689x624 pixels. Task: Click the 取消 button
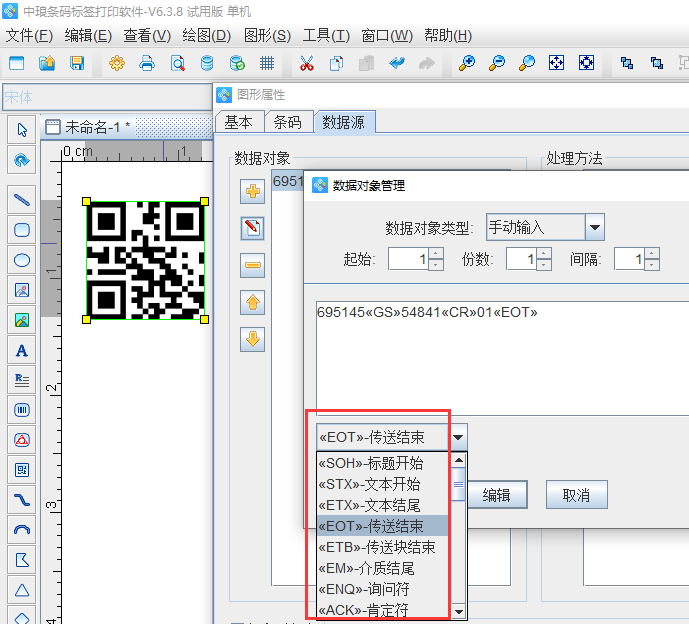pyautogui.click(x=576, y=495)
